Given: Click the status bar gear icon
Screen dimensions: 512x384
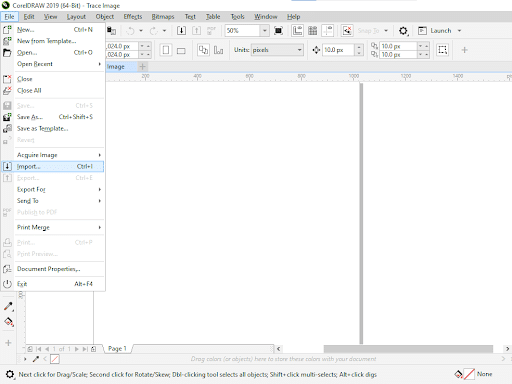Looking at the screenshot, I should tap(10, 374).
